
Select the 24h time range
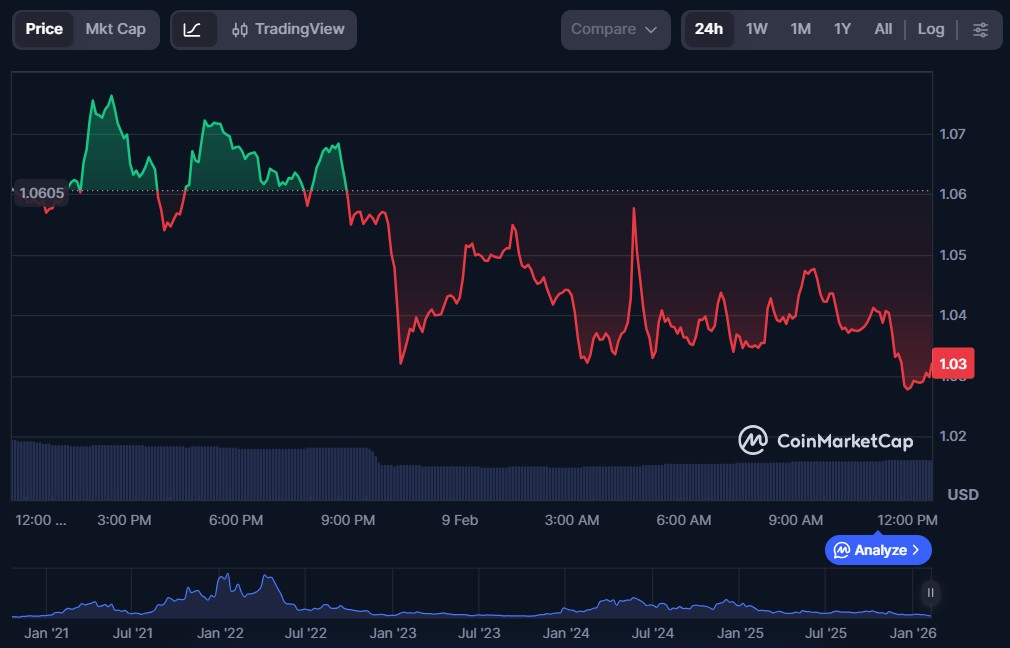click(x=708, y=29)
